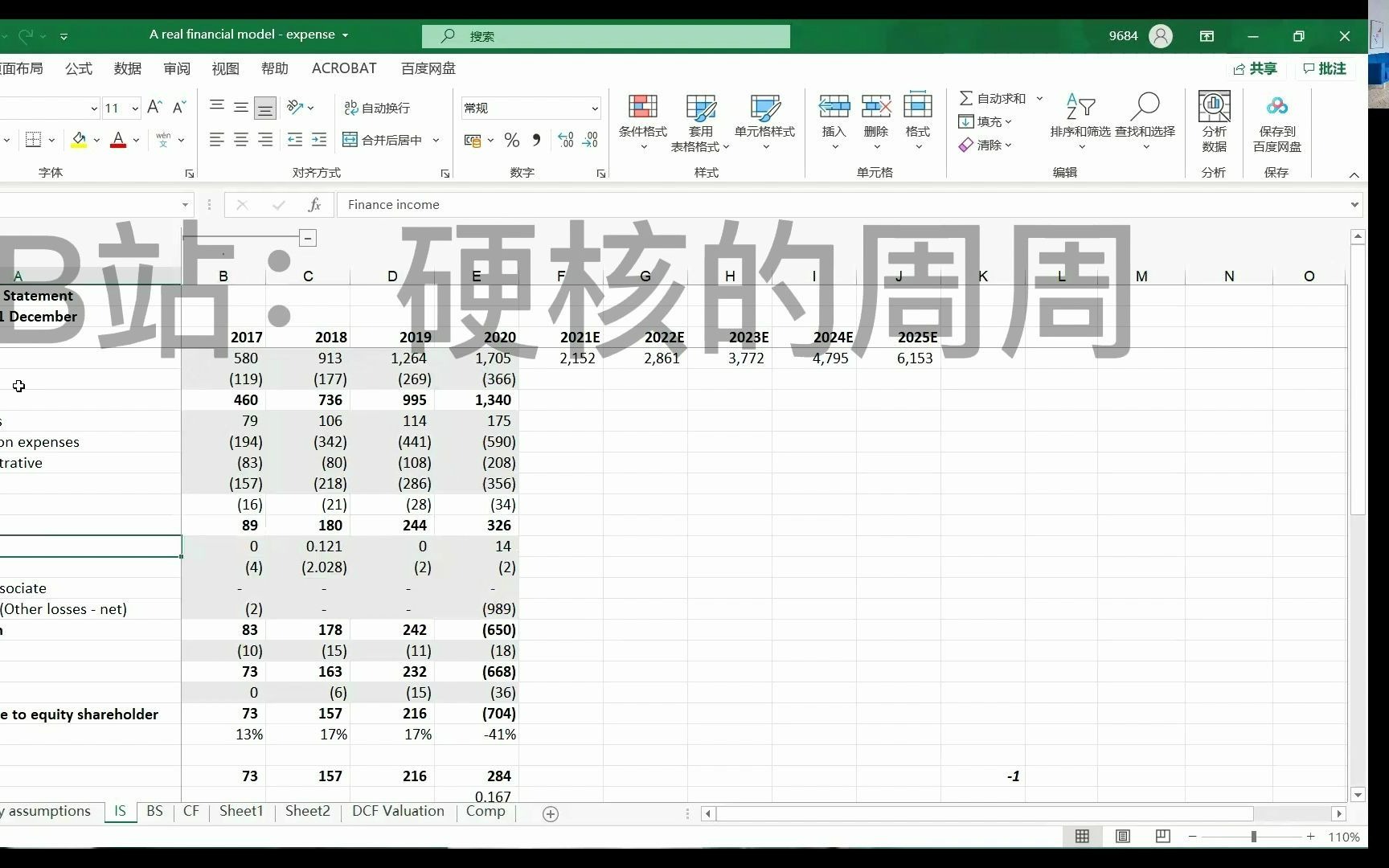Open Find and Select (查找和选择)
Image resolution: width=1389 pixels, height=868 pixels.
(1145, 121)
